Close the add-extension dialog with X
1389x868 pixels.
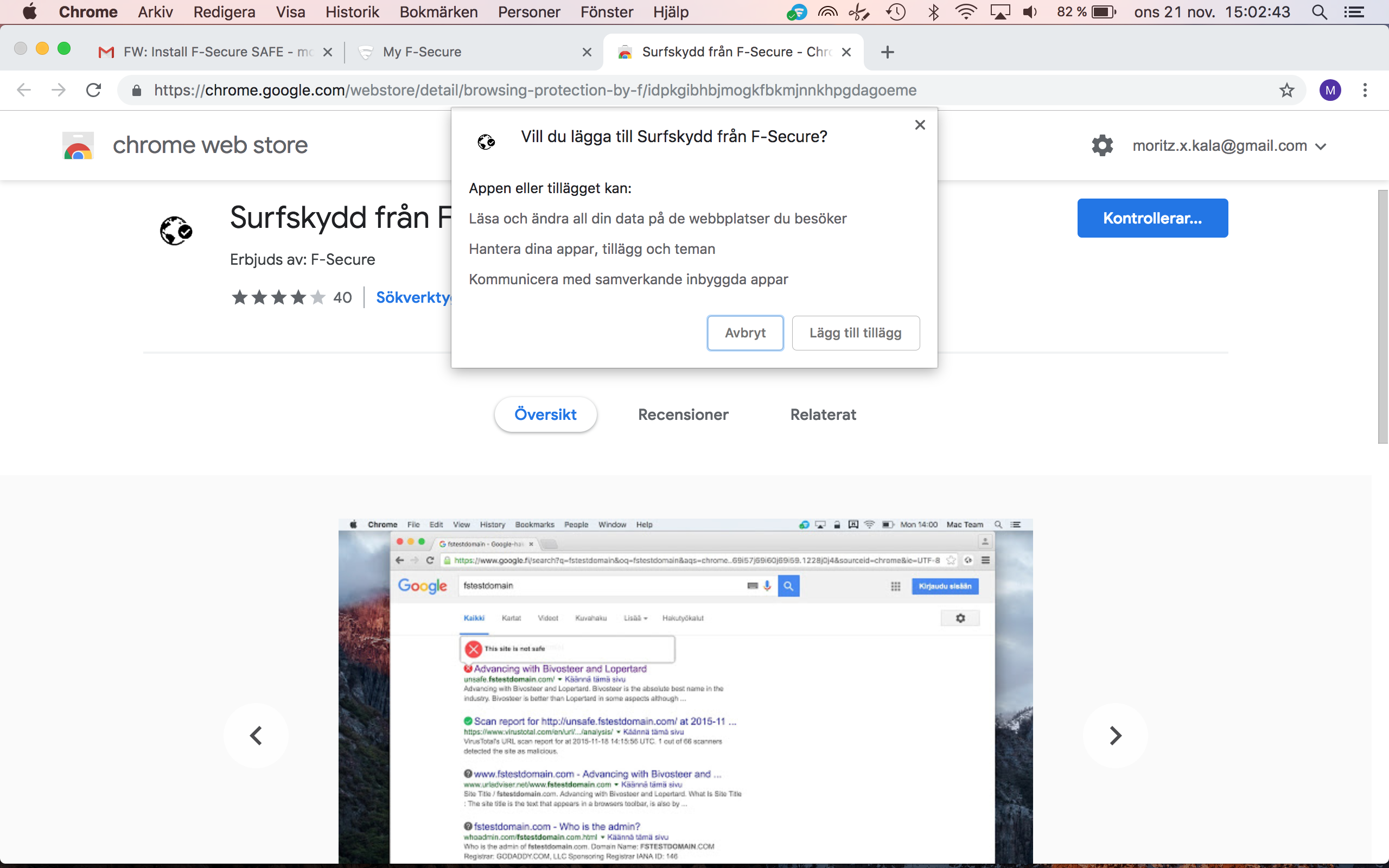coord(920,125)
